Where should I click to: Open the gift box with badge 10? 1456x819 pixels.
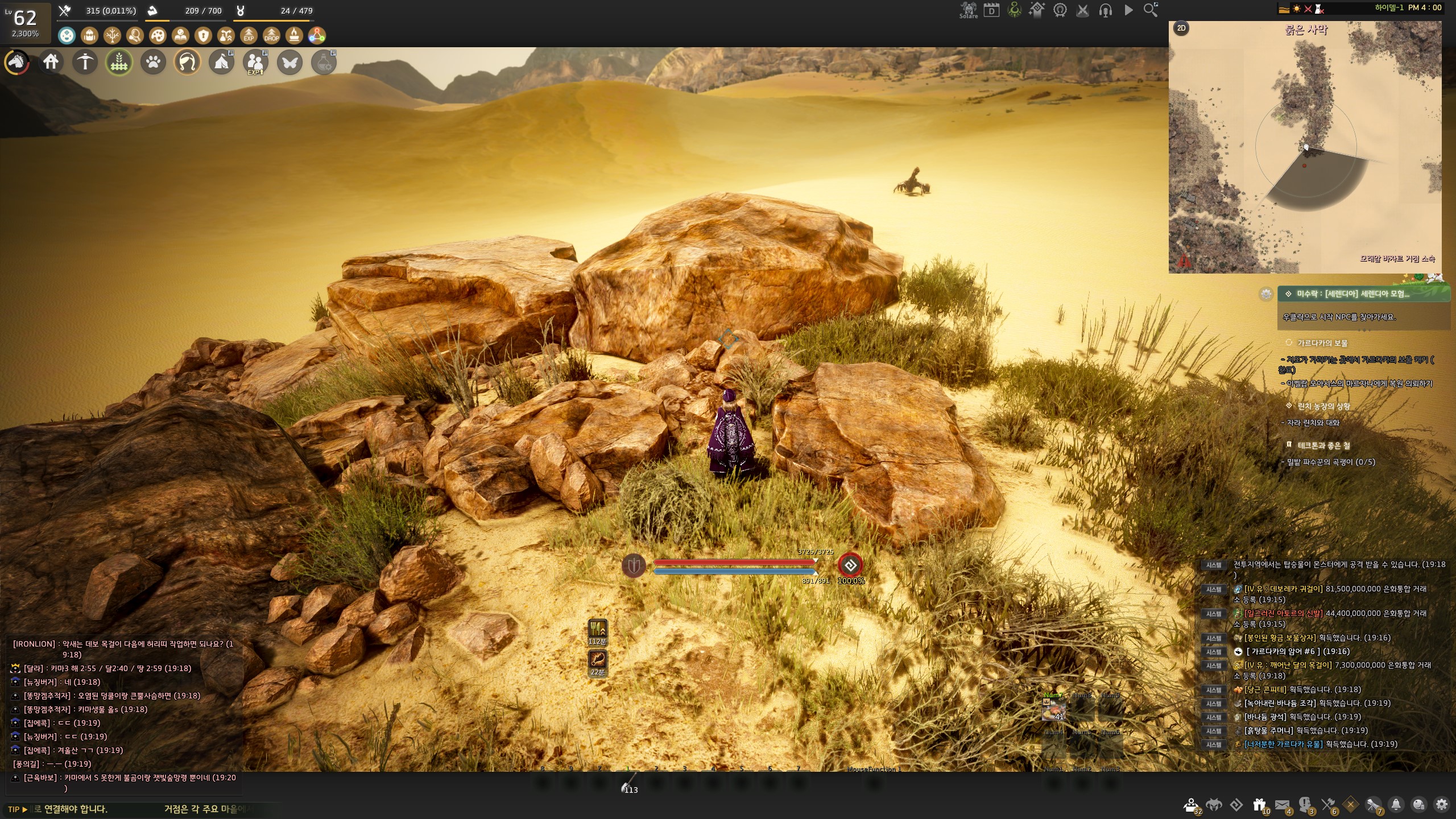[1259, 805]
